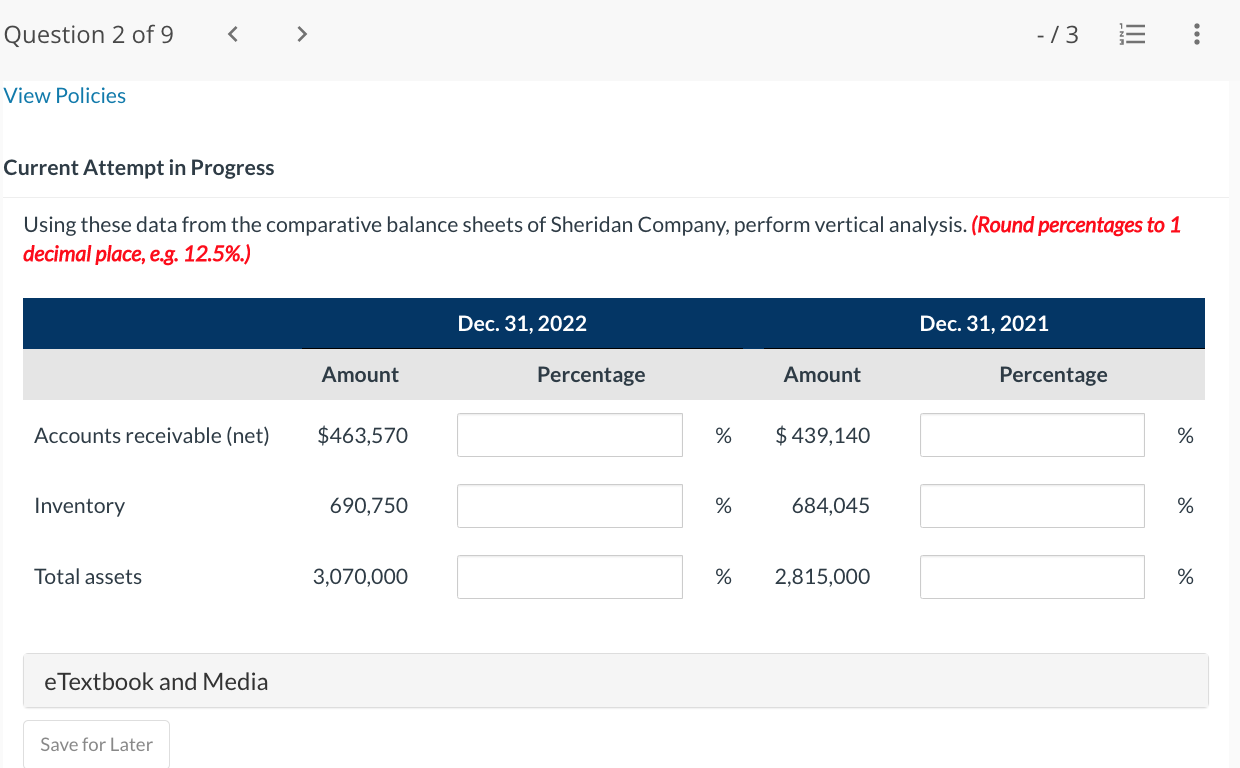Click Inventory 2021 percentage input field
Screen dimensions: 1240x768
[1032, 506]
